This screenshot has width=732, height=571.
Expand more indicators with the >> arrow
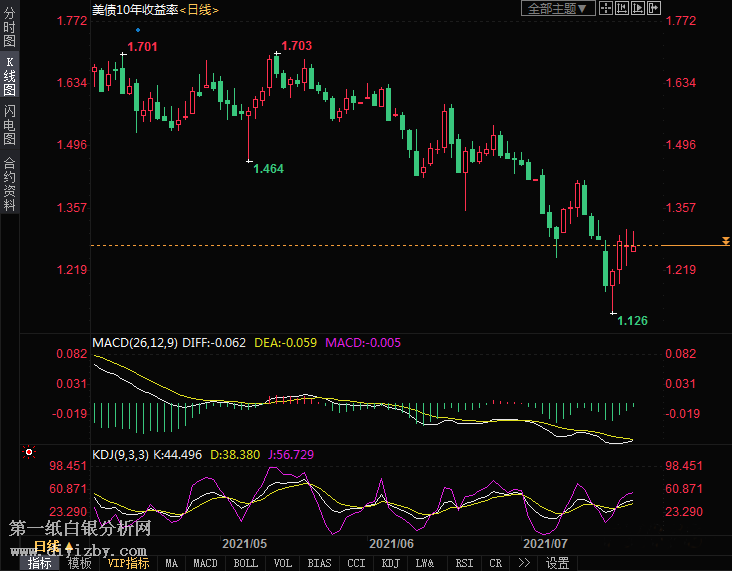524,563
